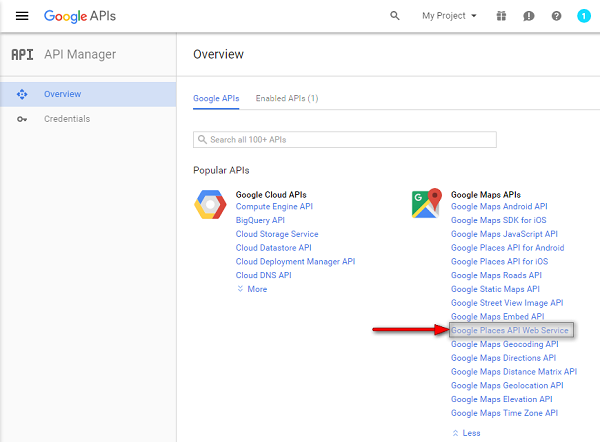
Task: Click the gift free trial icon
Action: coord(501,16)
